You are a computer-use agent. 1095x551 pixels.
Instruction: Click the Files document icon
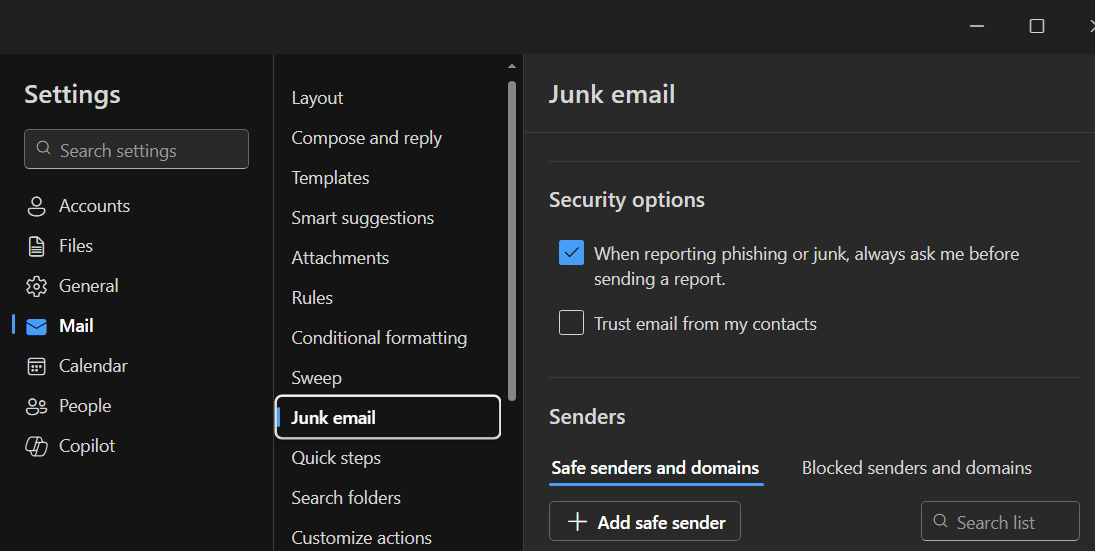coord(36,246)
